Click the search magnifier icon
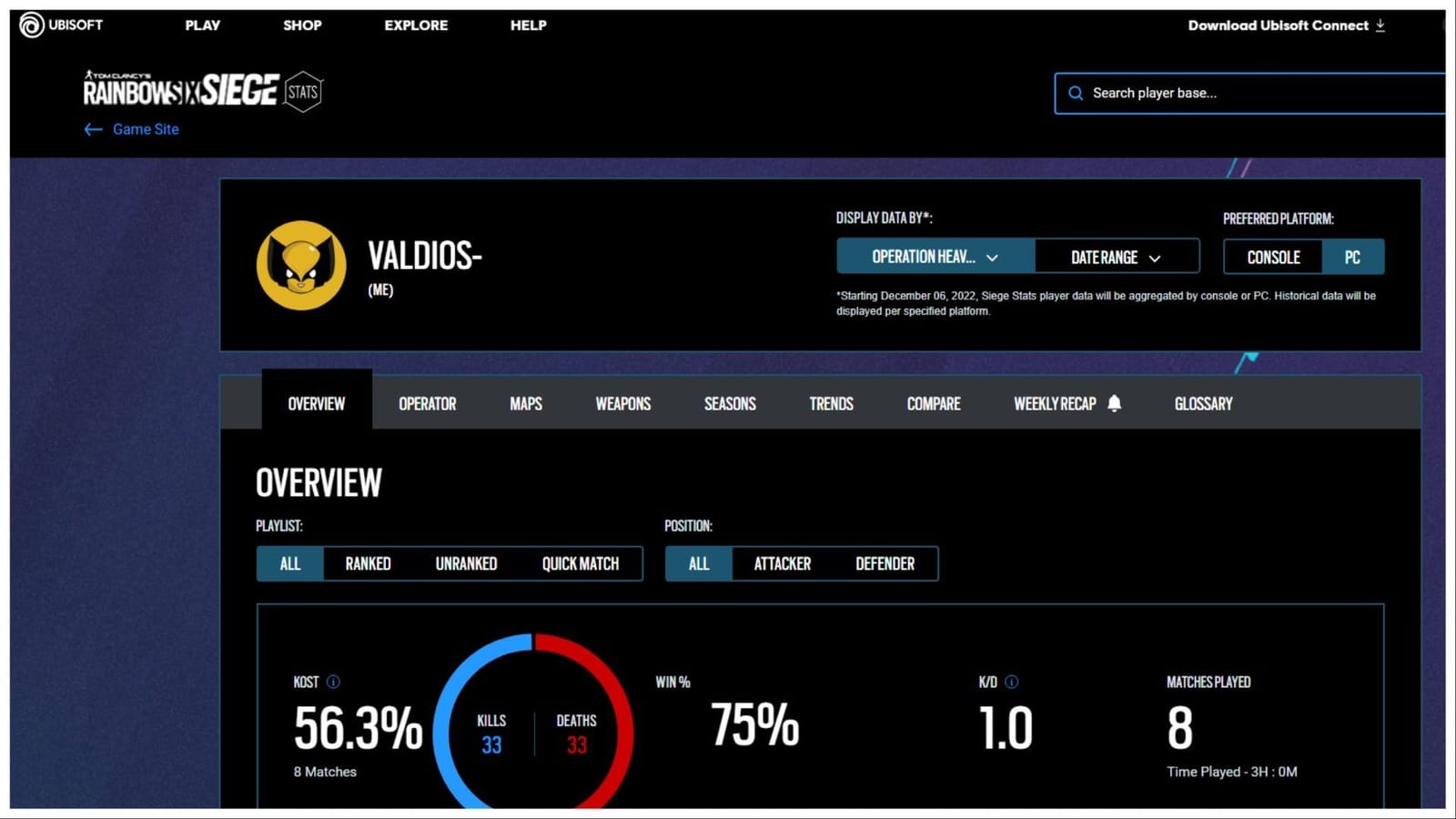The image size is (1456, 819). pos(1076,93)
